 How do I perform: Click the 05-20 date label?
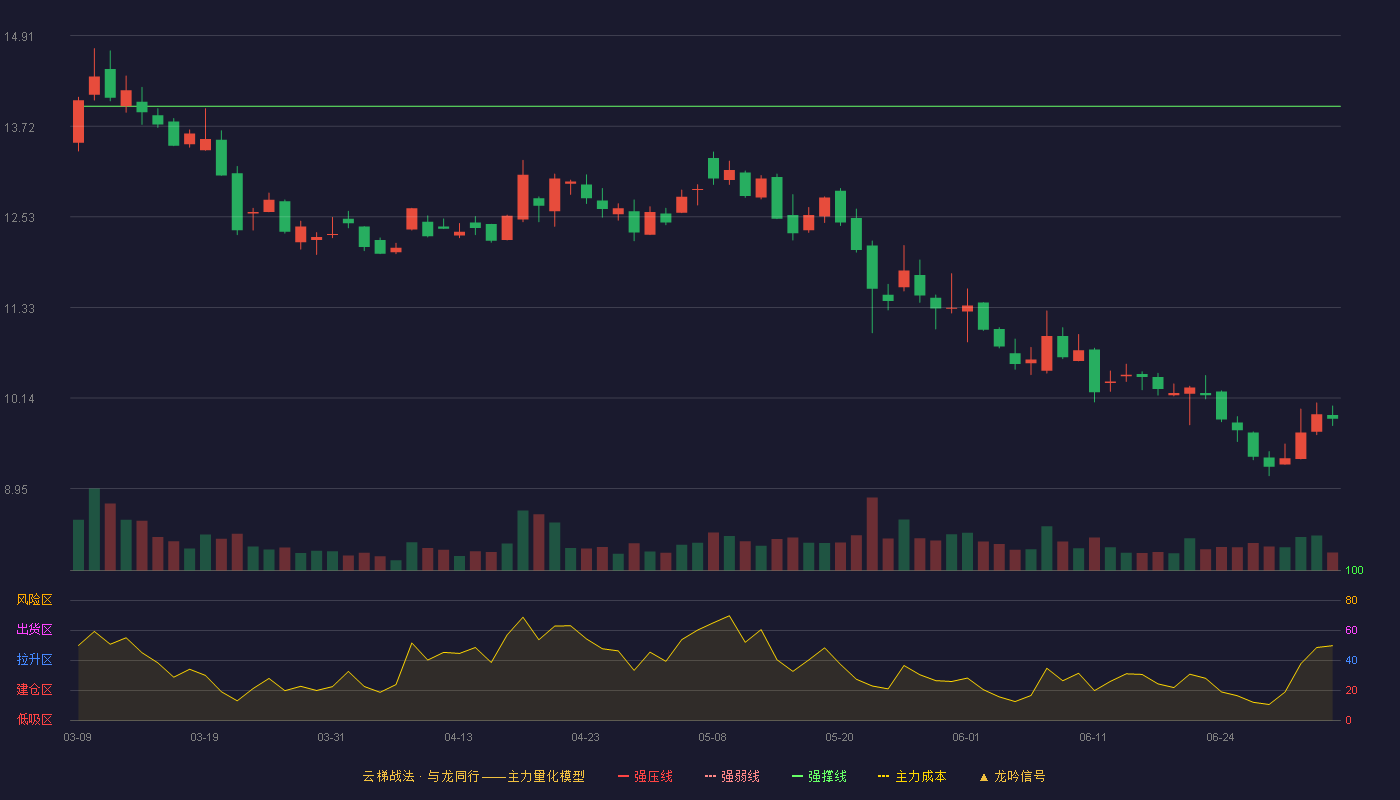839,737
